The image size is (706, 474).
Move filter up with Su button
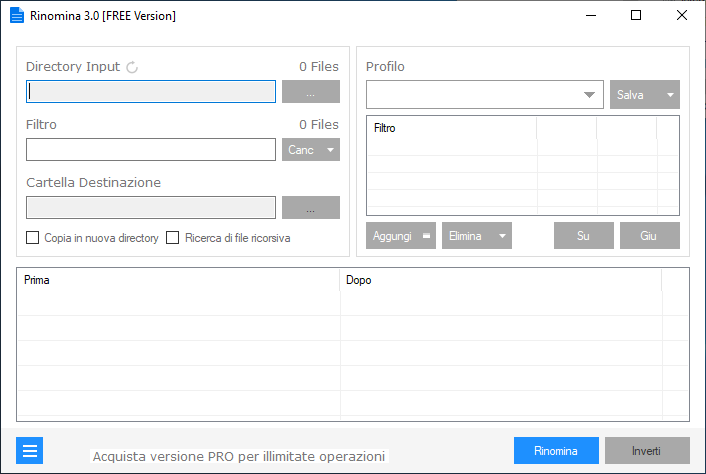click(584, 235)
